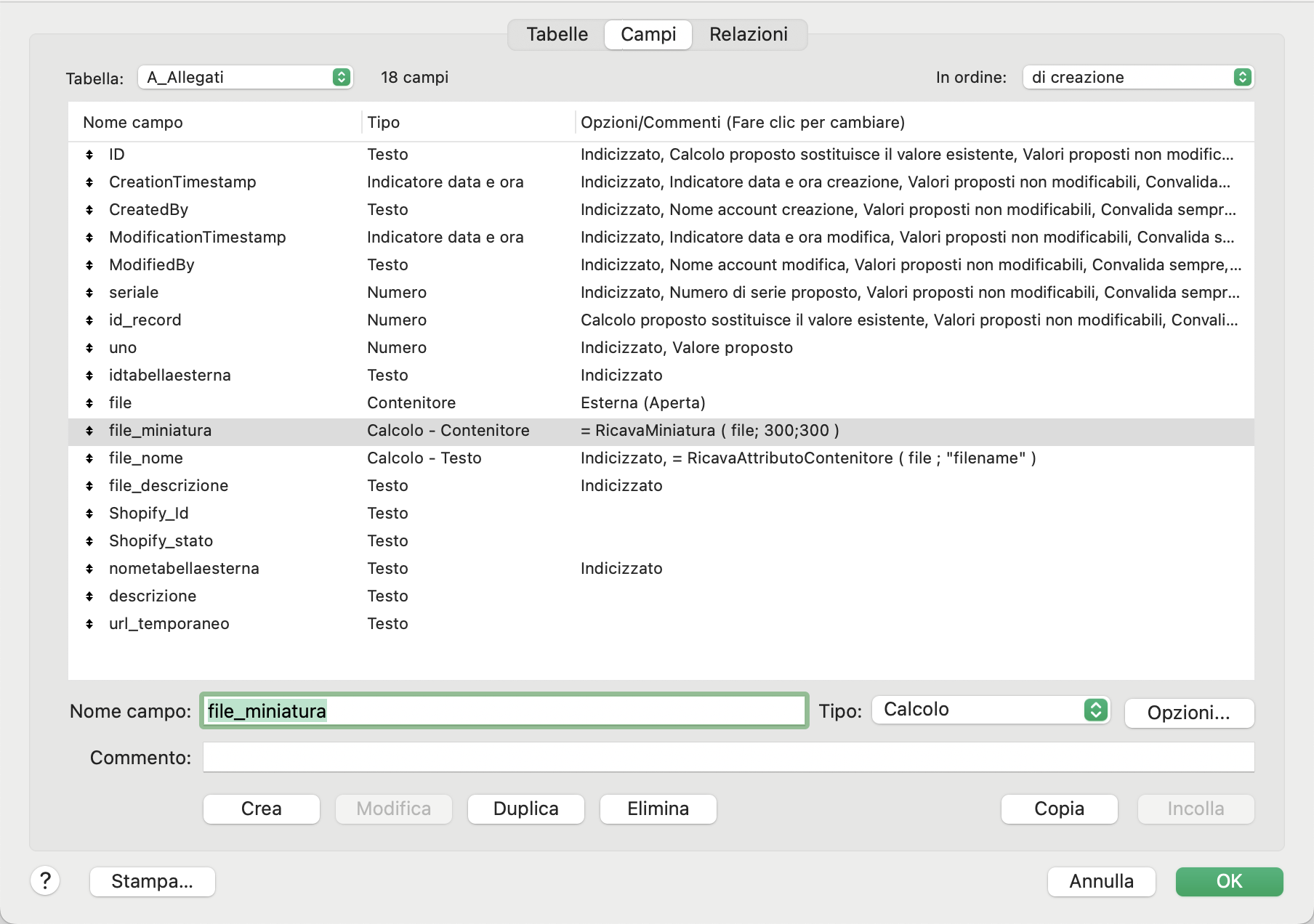
Task: Open the Tabella dropdown showing A_Allegati
Action: 245,77
